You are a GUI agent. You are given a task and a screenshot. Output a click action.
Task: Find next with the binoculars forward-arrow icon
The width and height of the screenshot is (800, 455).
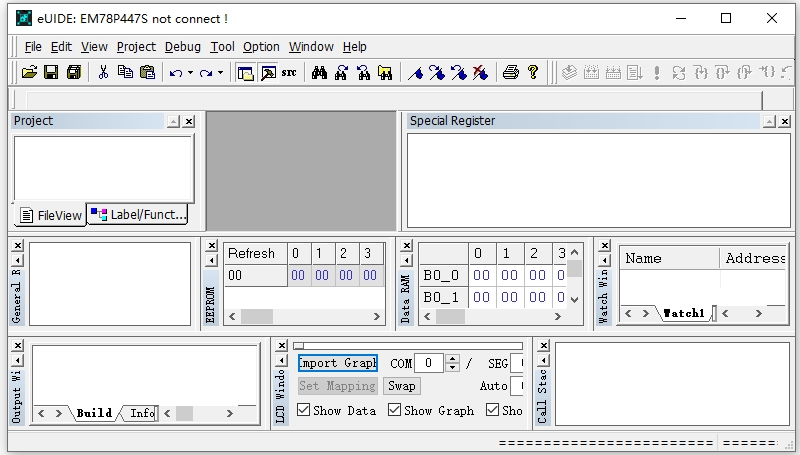pos(341,72)
